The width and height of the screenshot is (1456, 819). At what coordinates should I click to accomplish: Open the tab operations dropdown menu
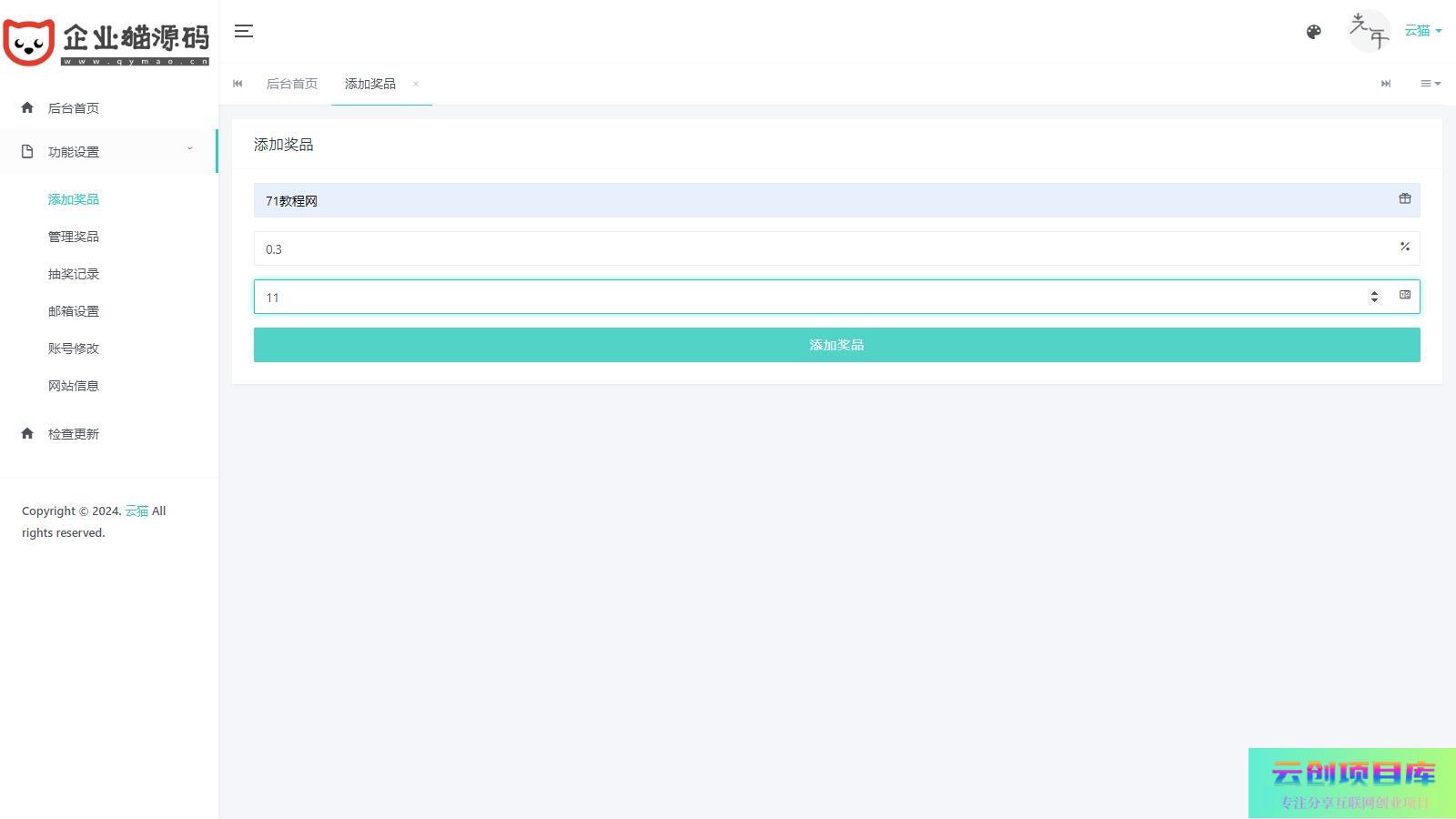[x=1430, y=84]
